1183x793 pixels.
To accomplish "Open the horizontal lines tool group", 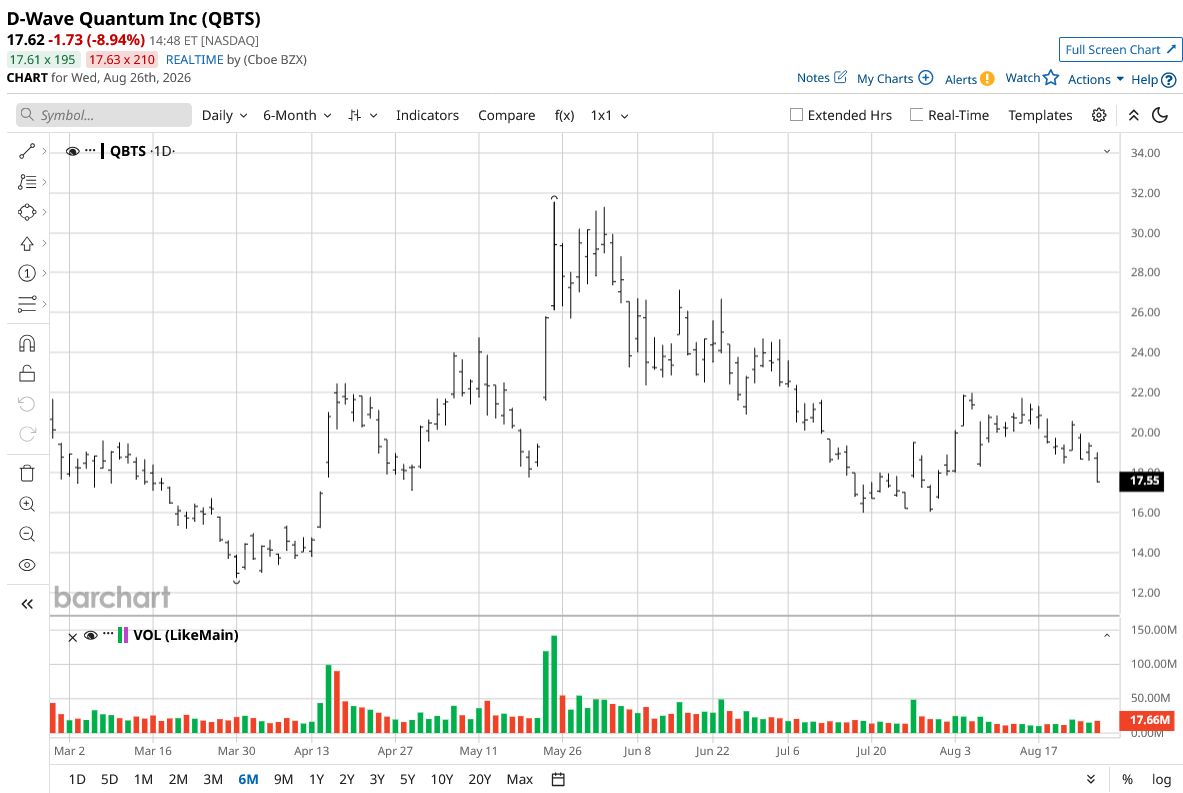I will [x=27, y=304].
